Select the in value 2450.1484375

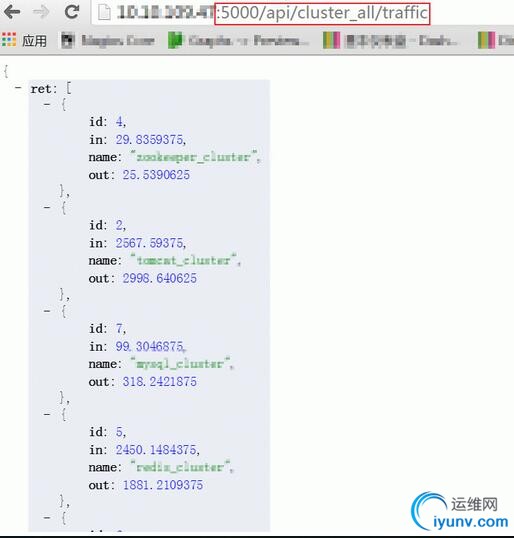coord(156,449)
